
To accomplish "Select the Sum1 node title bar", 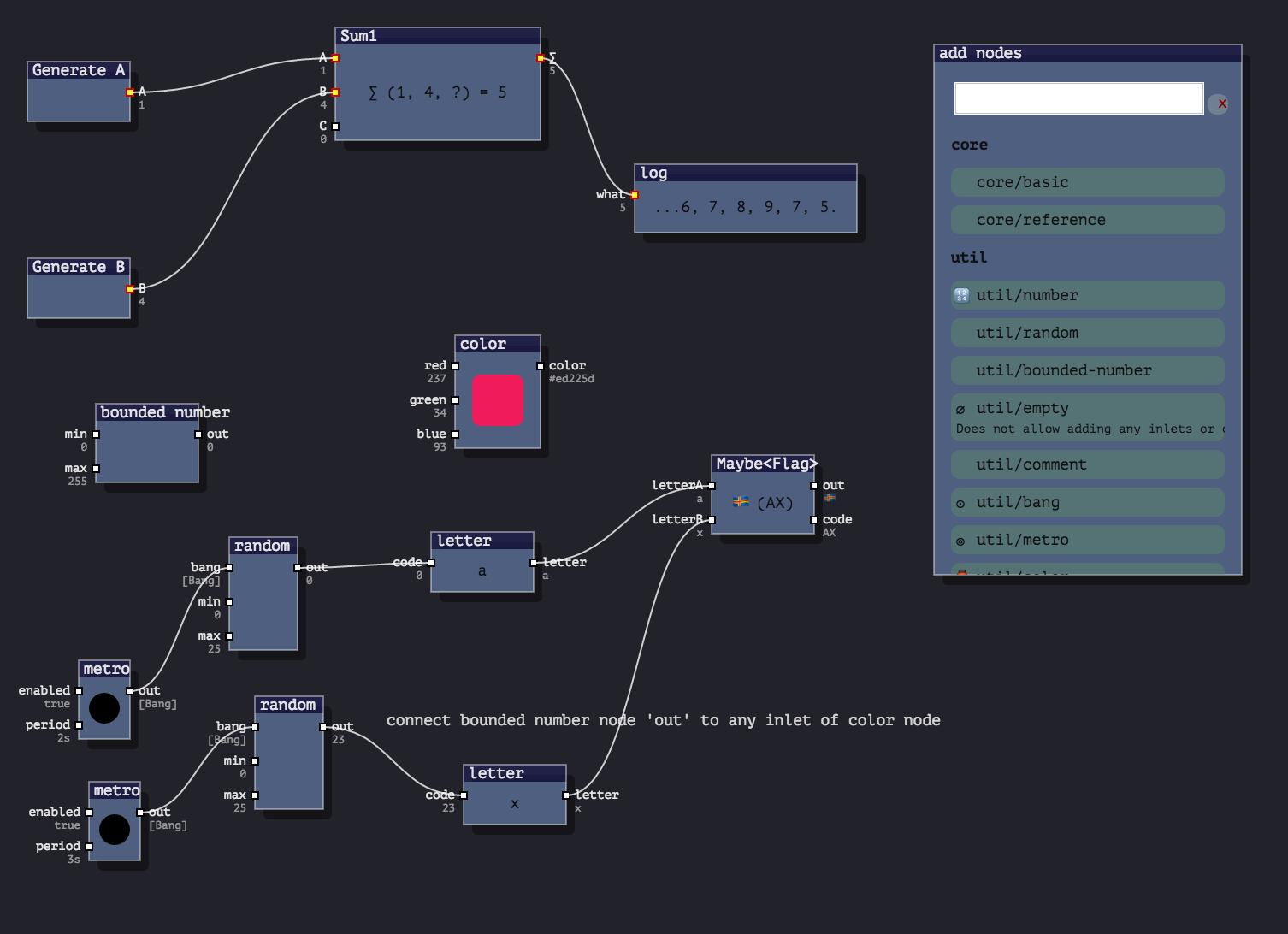I will 437,36.
